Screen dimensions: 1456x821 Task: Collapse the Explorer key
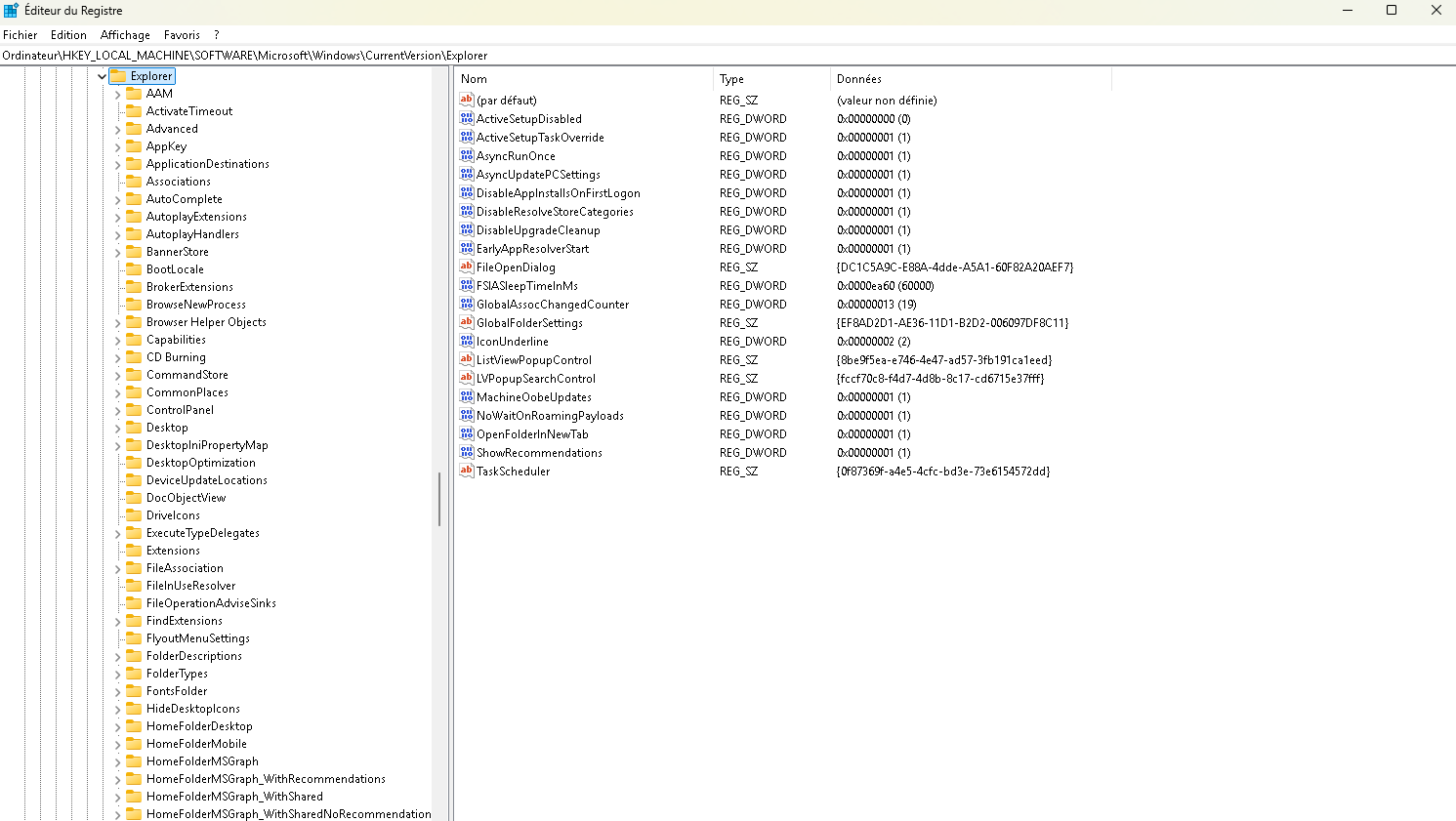102,76
